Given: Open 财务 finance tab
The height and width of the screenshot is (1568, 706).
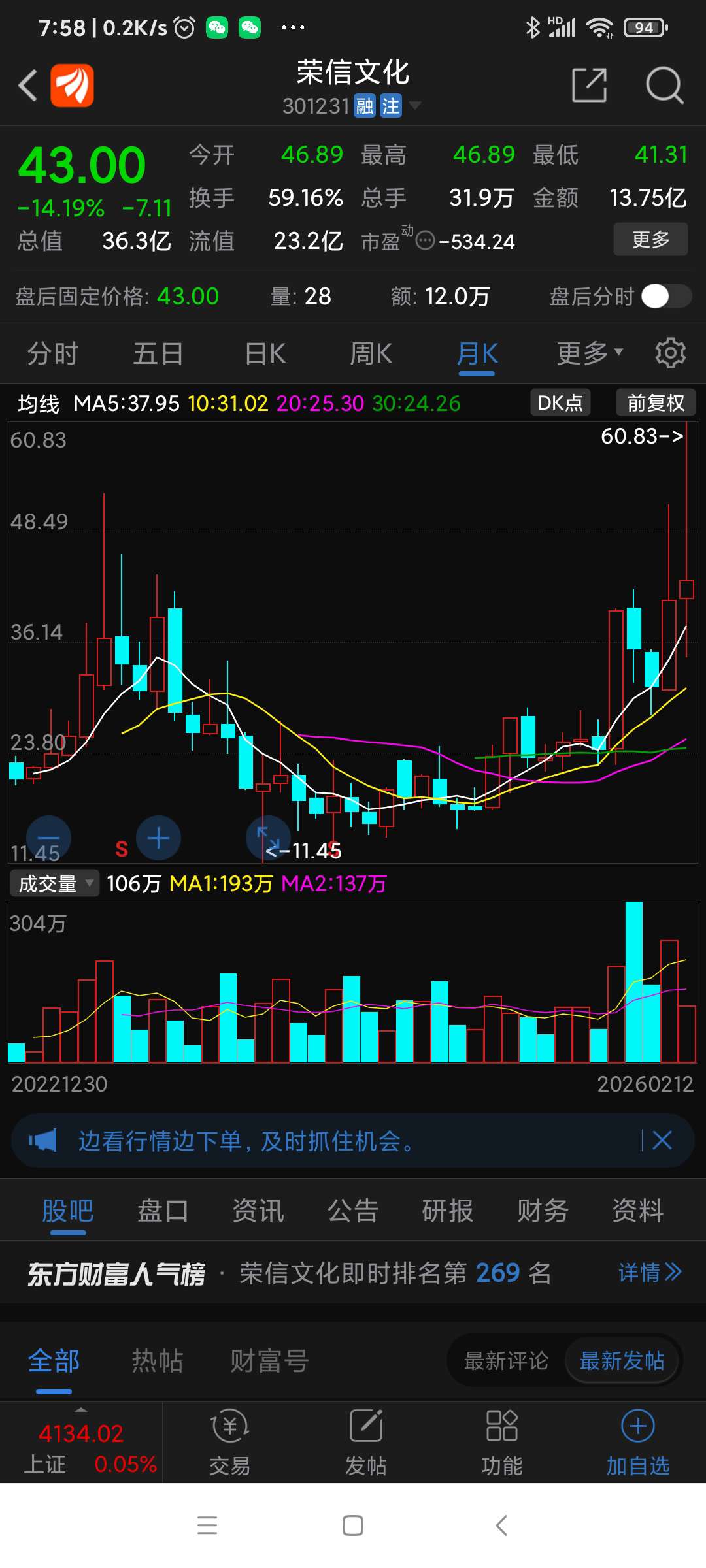Looking at the screenshot, I should 543,1211.
